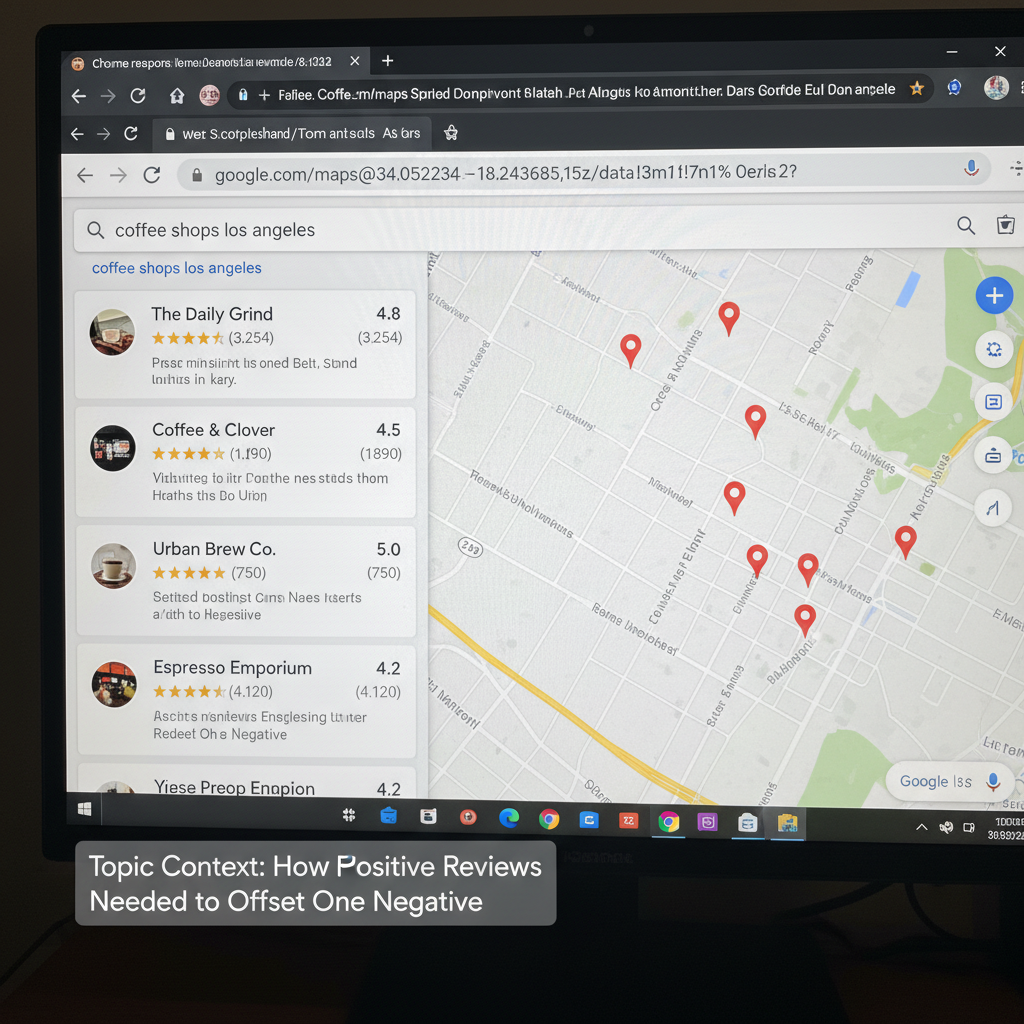Viewport: 1024px width, 1024px height.
Task: Click the blue coffee shops los angeles link
Action: [176, 268]
